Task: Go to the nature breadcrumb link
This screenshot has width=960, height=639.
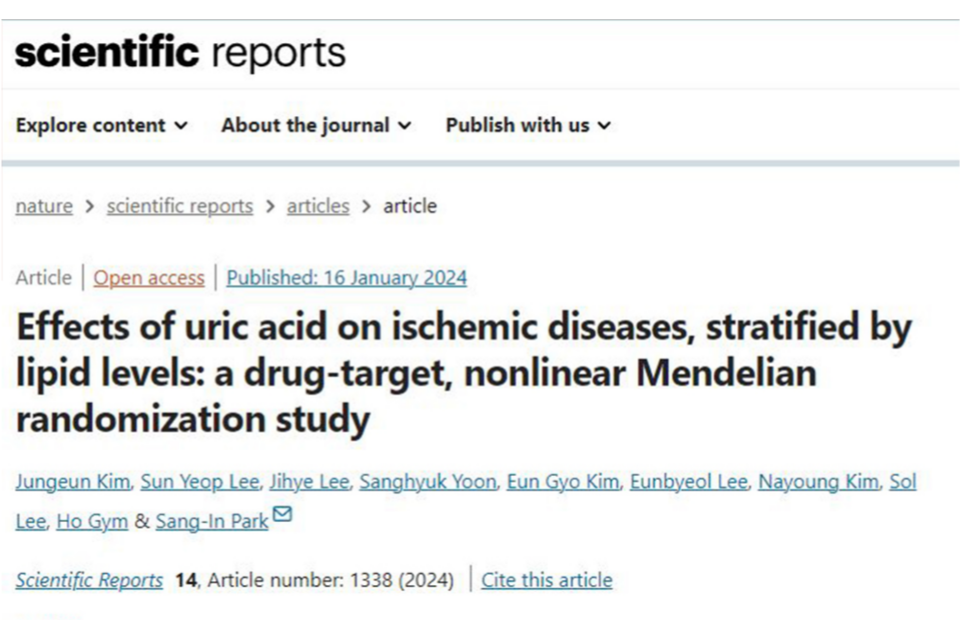Action: pos(44,206)
